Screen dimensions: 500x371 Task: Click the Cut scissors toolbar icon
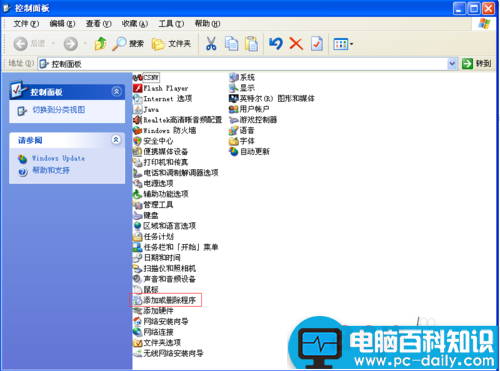tap(211, 44)
